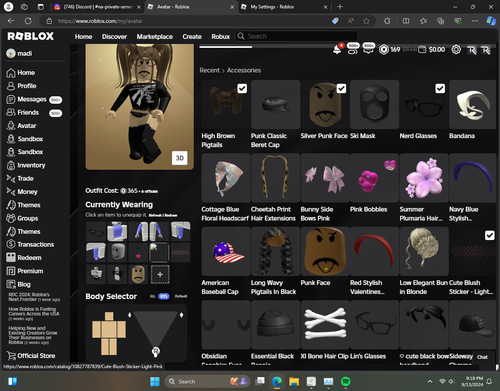Equip the American Baseball Cap item
This screenshot has width=500, height=391.
click(x=226, y=251)
